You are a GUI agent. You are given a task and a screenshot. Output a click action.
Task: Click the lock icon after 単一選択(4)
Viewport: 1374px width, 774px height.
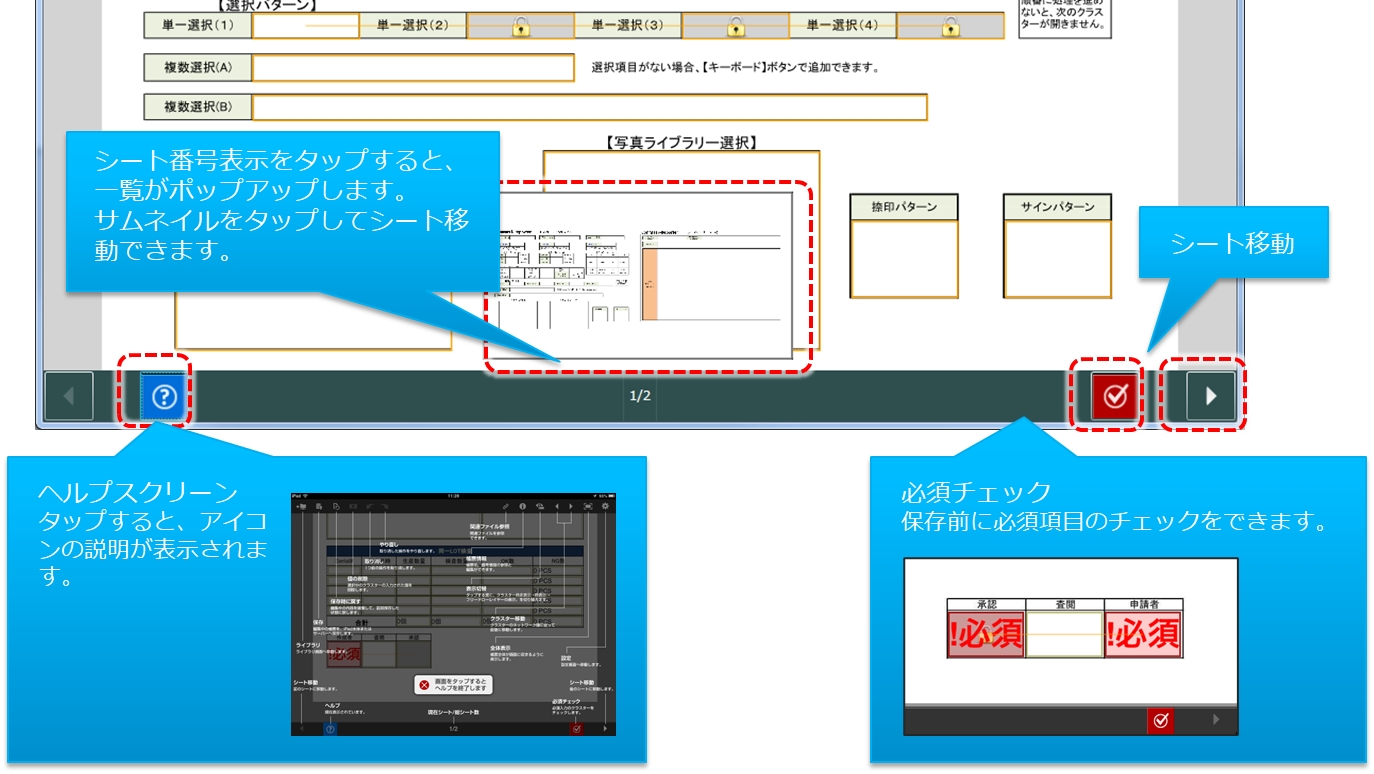pyautogui.click(x=950, y=26)
